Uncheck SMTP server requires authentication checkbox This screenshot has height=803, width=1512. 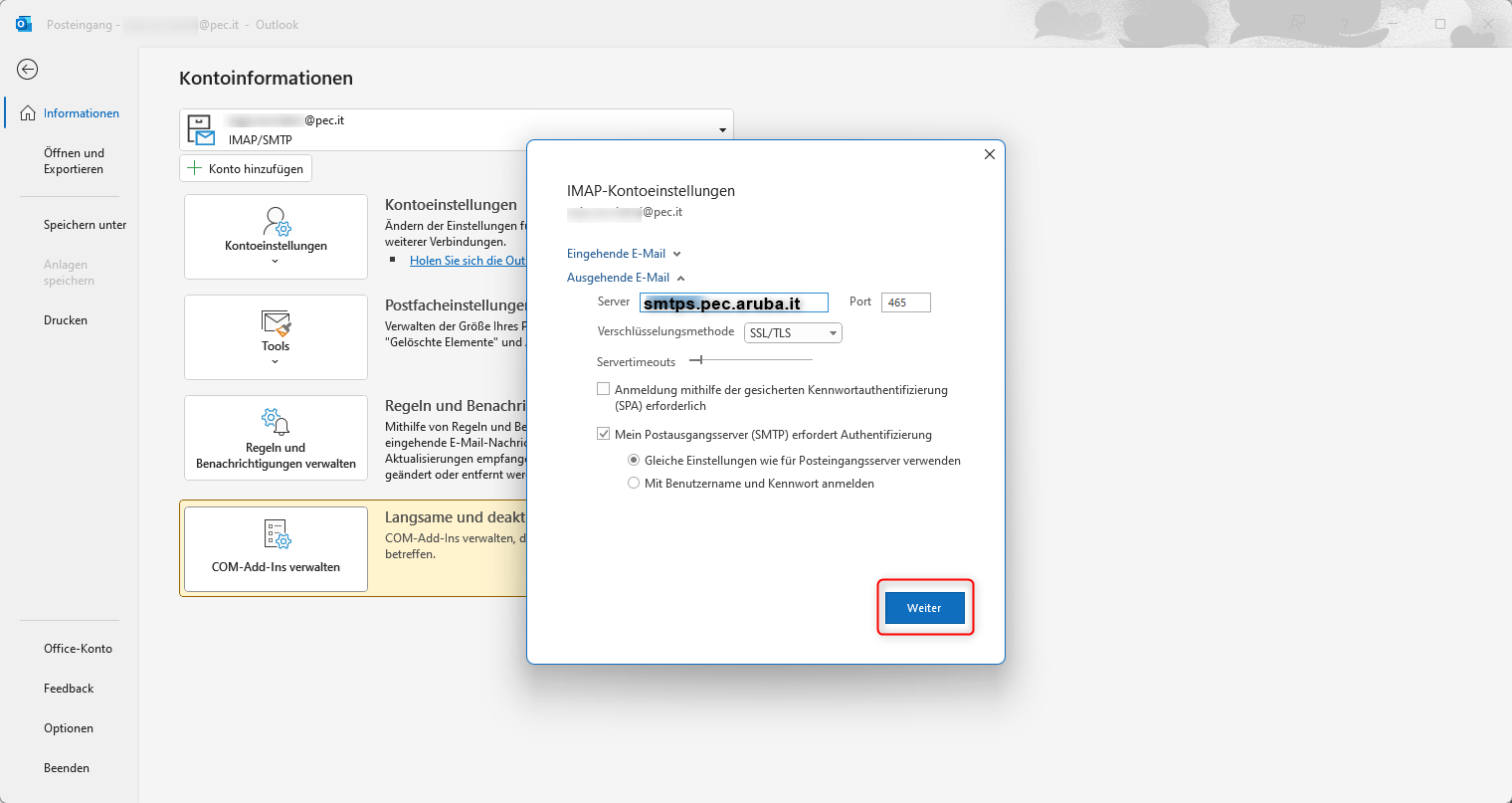(x=604, y=434)
